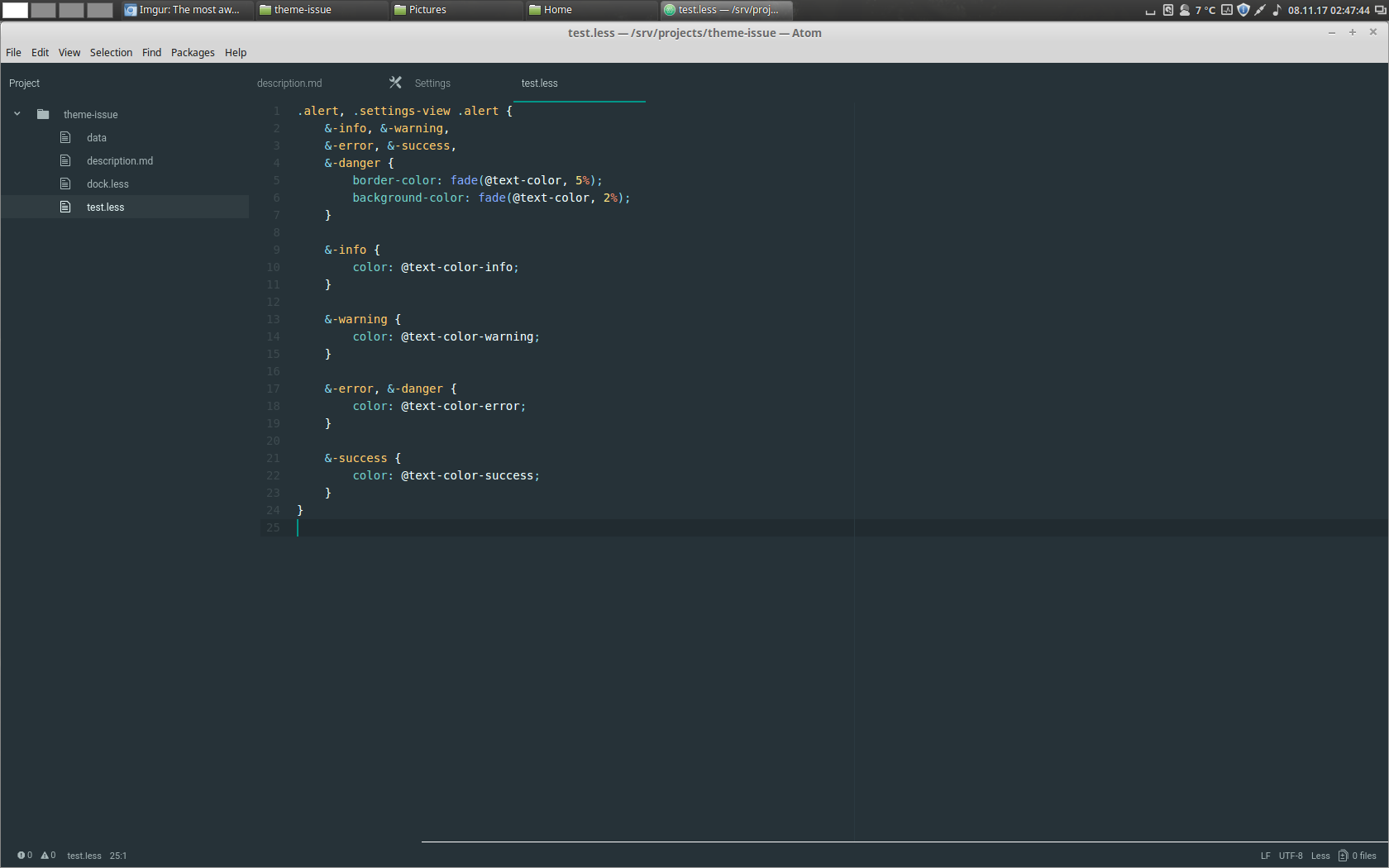The width and height of the screenshot is (1389, 868).
Task: Click the test.less file icon
Action: pos(65,207)
